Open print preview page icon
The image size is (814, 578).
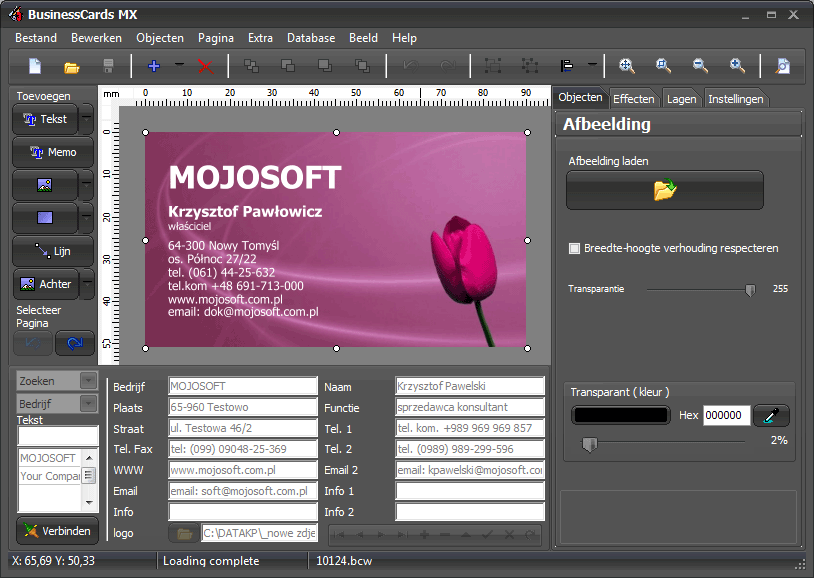click(x=783, y=66)
